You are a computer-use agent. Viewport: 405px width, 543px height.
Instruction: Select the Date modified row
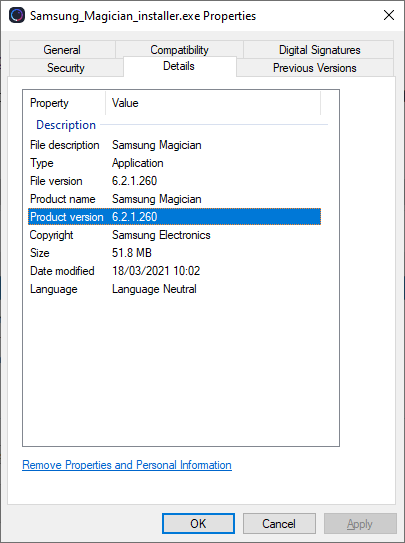[x=174, y=271]
